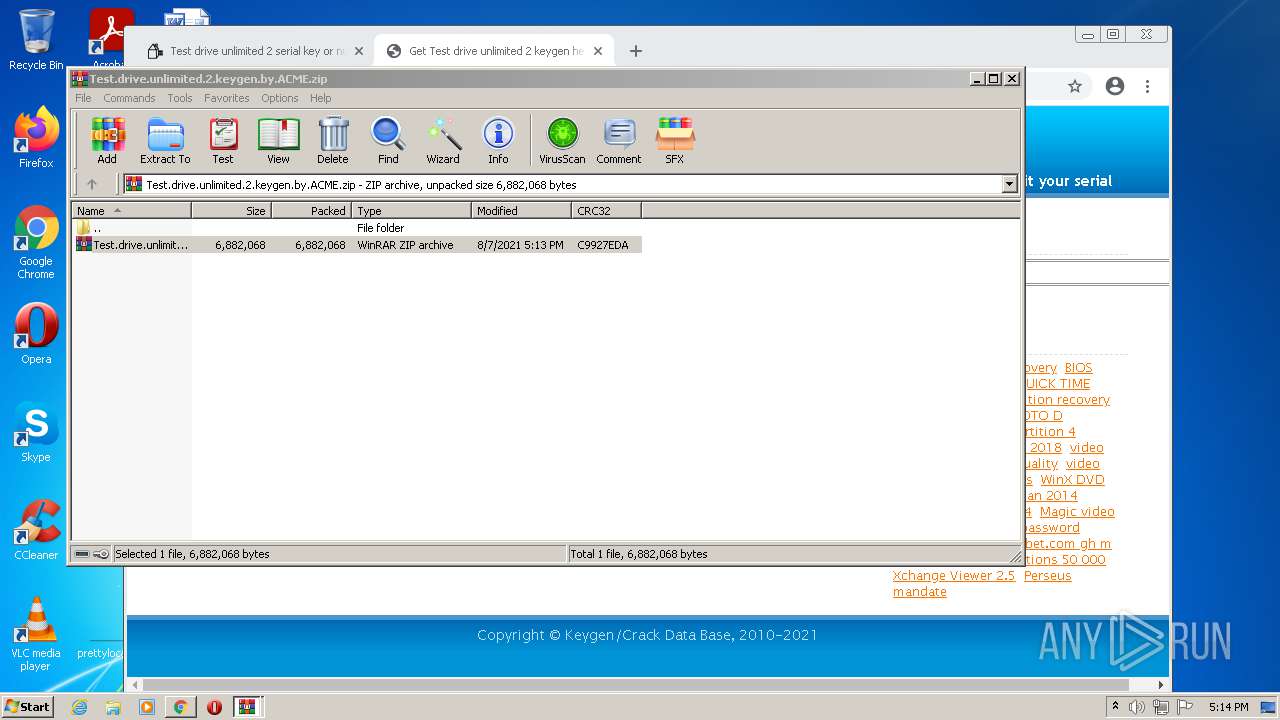Open the Xchange Viewer 2.5 link
The width and height of the screenshot is (1280, 720).
(x=953, y=576)
